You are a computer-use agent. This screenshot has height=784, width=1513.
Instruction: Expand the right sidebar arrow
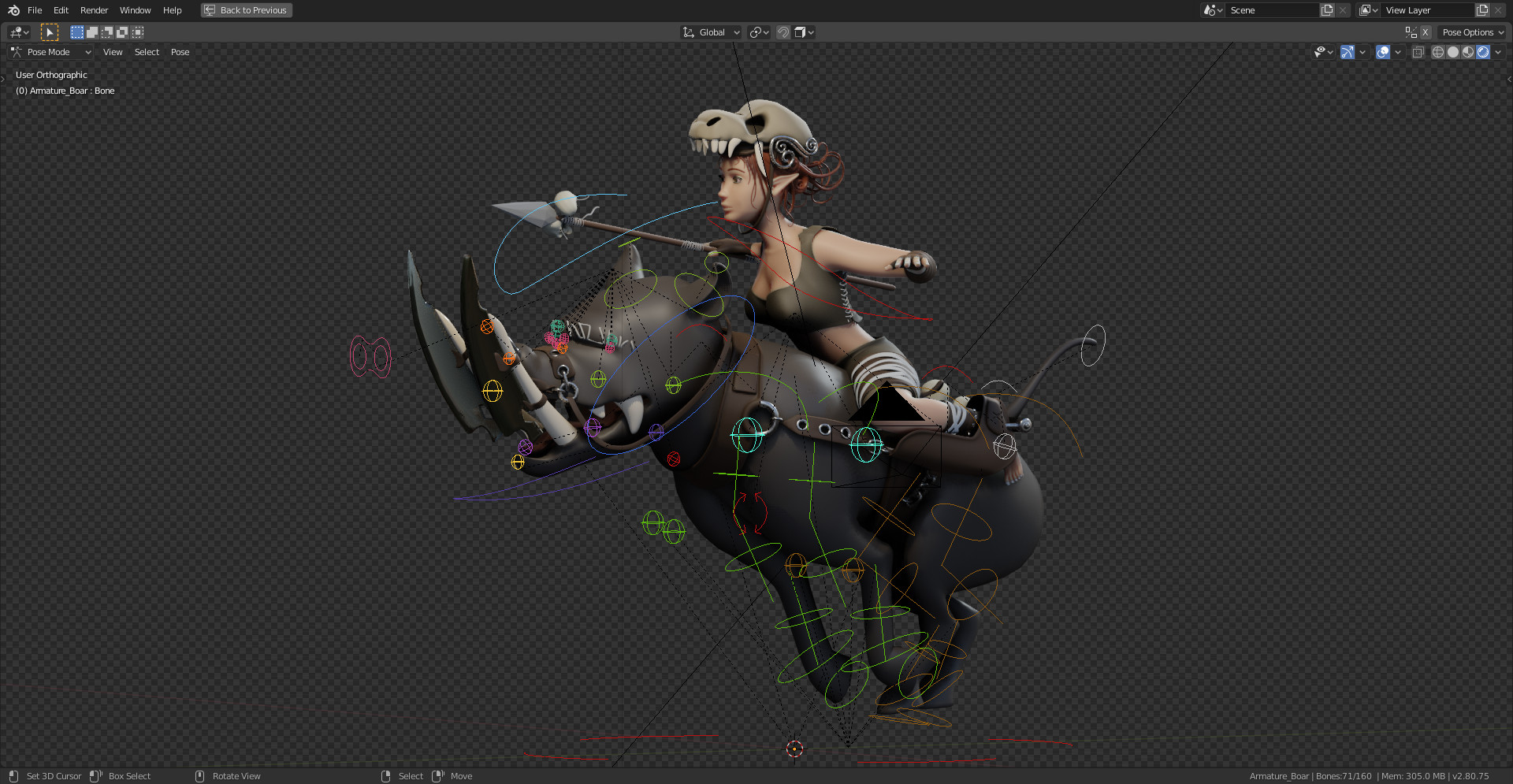pyautogui.click(x=1509, y=79)
